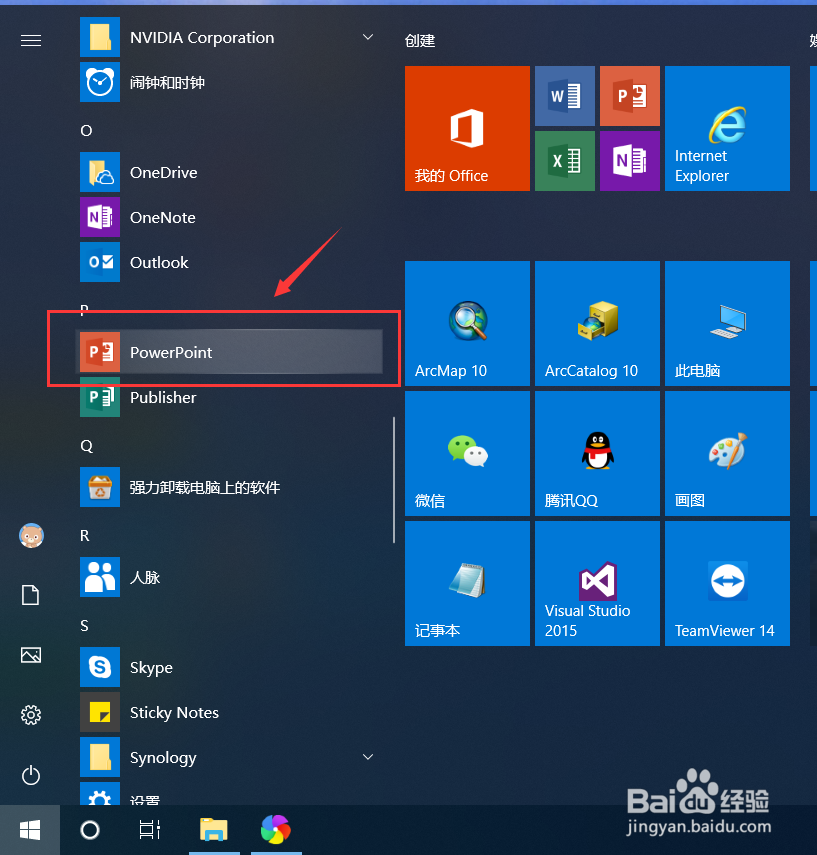Click the S letter group header
This screenshot has height=855, width=817.
click(x=84, y=625)
